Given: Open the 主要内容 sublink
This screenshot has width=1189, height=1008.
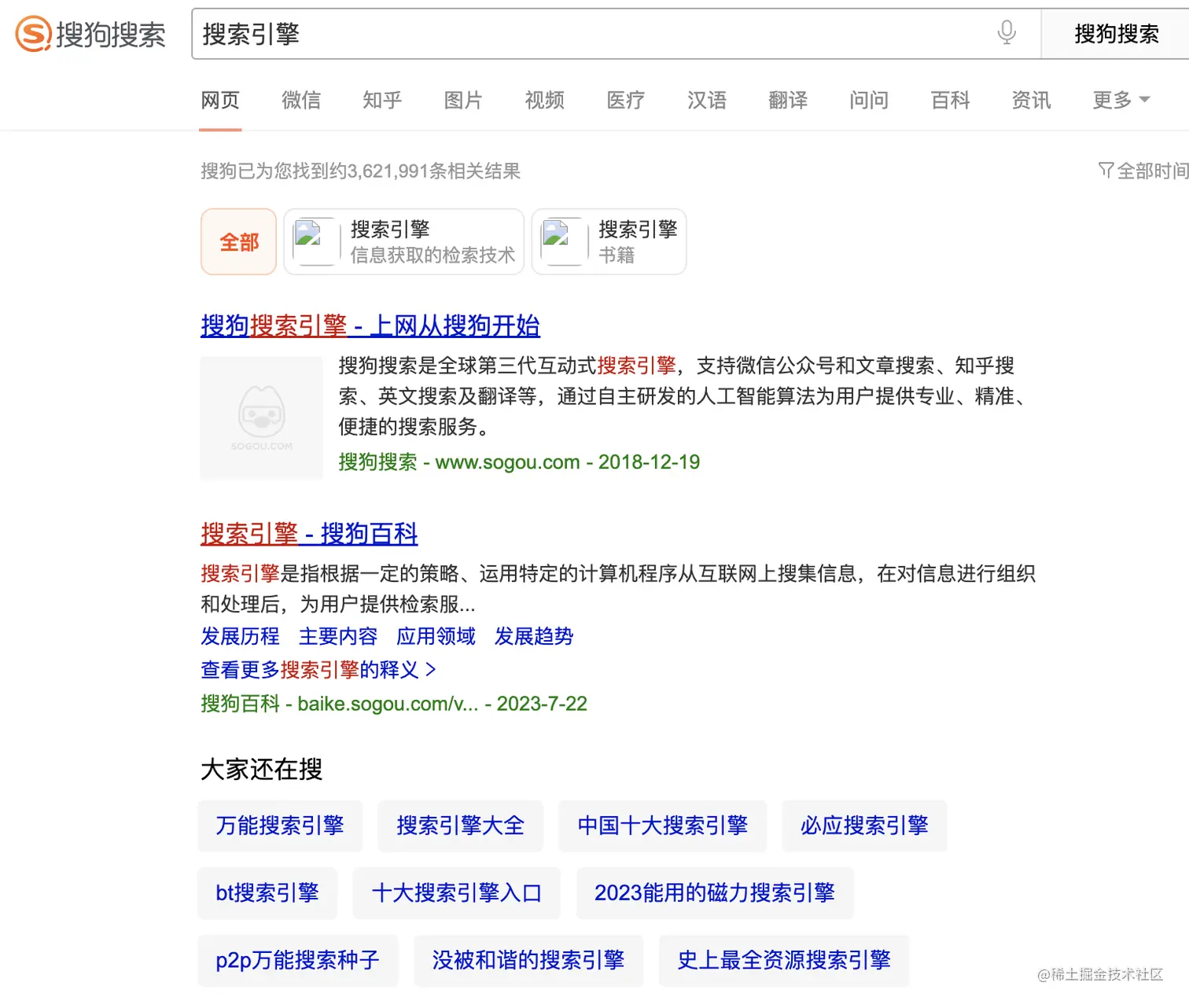Looking at the screenshot, I should pyautogui.click(x=338, y=636).
